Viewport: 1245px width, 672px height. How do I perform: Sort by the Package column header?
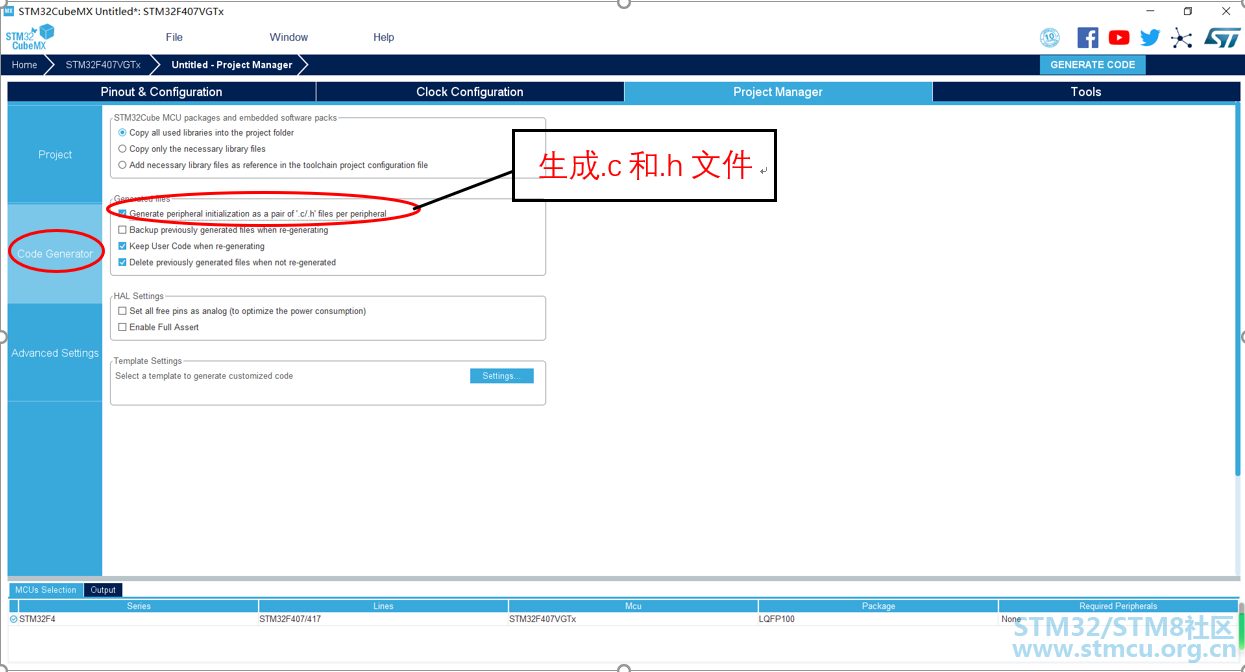click(878, 606)
